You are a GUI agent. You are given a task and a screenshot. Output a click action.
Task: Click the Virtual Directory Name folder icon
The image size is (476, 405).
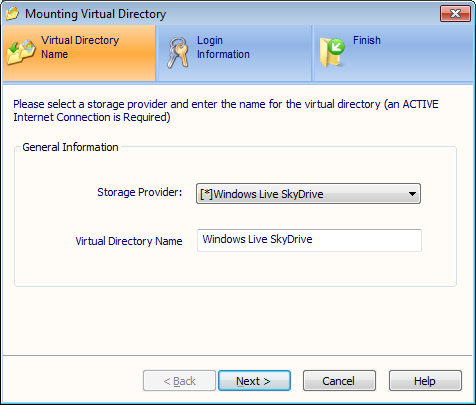pyautogui.click(x=21, y=52)
